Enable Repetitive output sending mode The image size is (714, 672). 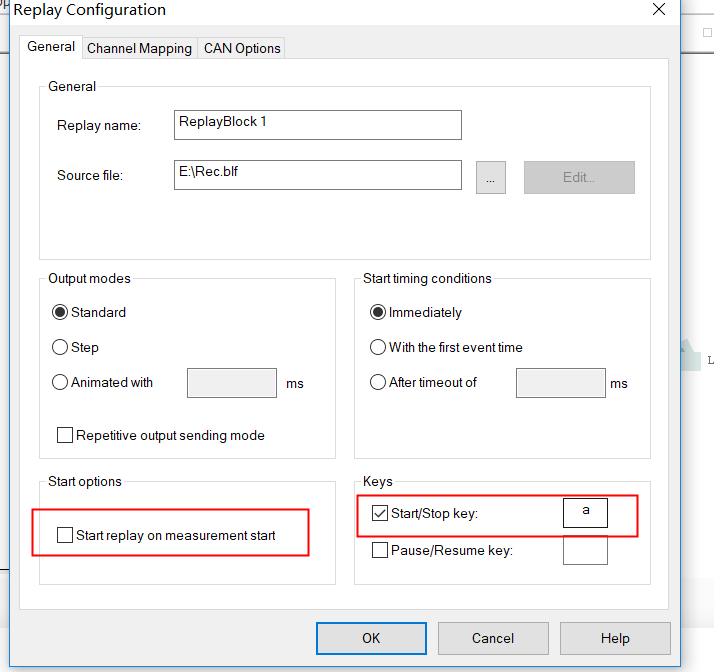66,435
